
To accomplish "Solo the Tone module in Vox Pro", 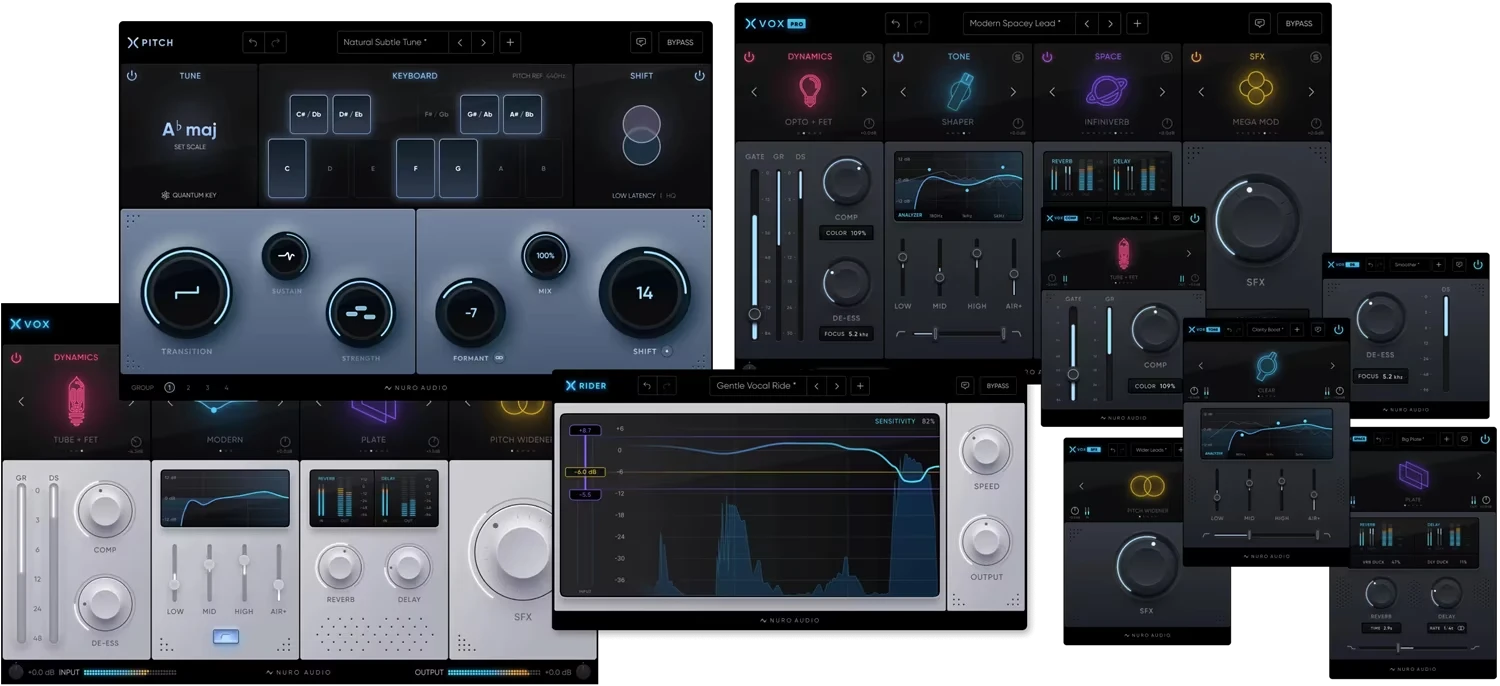I will (1017, 57).
